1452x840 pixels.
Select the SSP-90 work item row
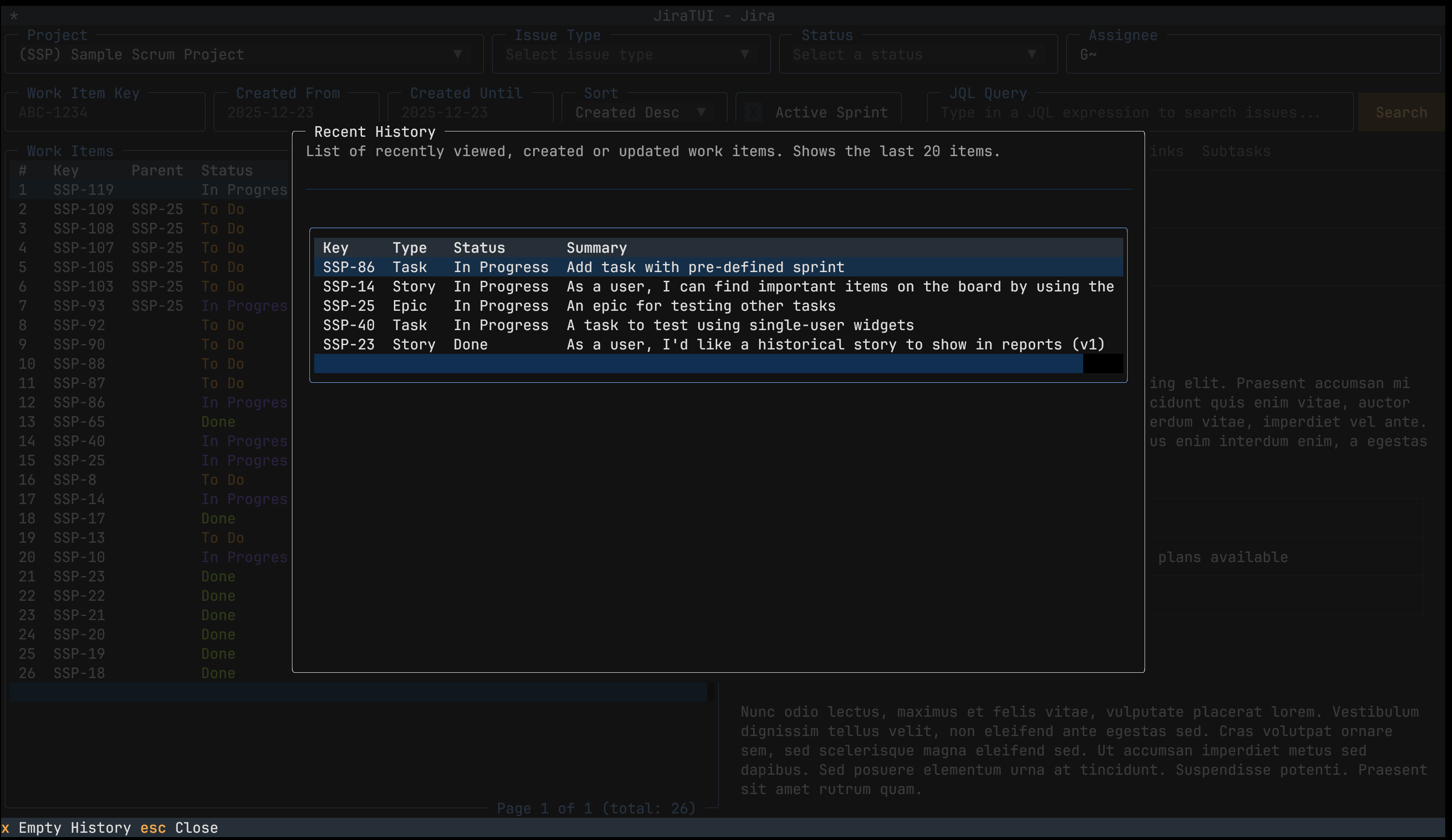(x=149, y=345)
